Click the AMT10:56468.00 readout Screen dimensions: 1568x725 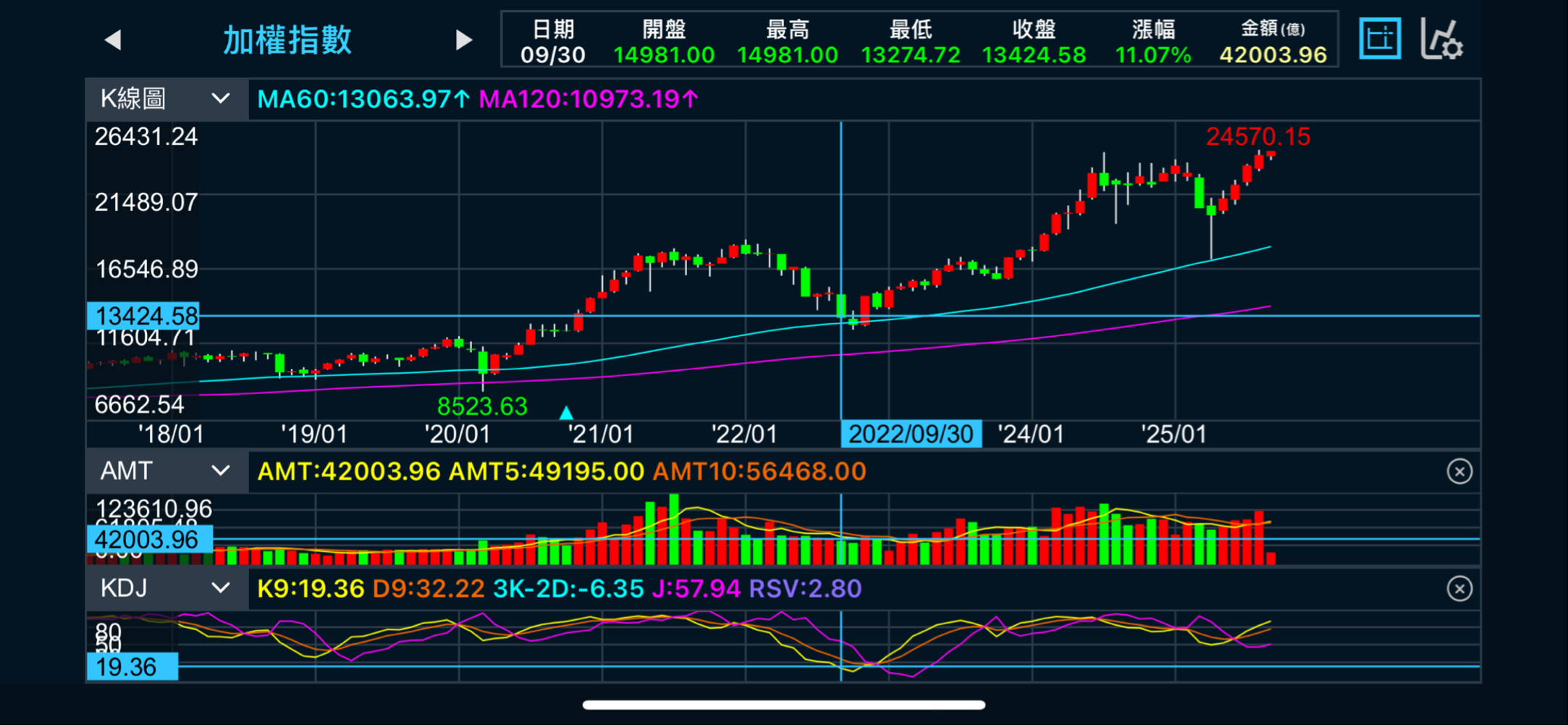759,472
